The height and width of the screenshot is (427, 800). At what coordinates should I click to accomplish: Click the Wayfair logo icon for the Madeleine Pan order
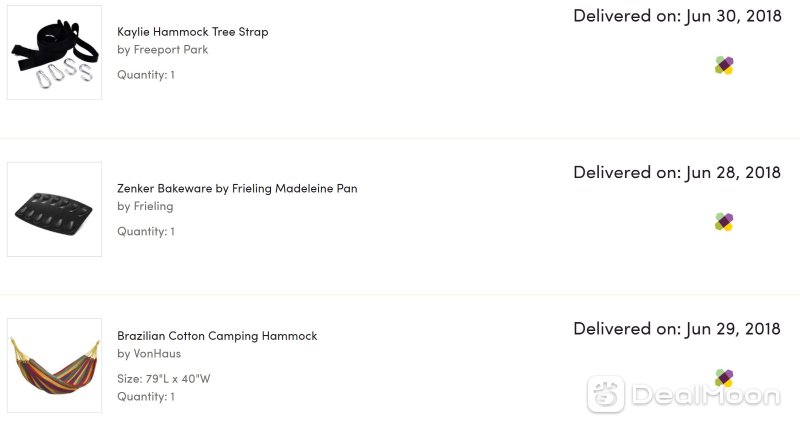[x=724, y=222]
